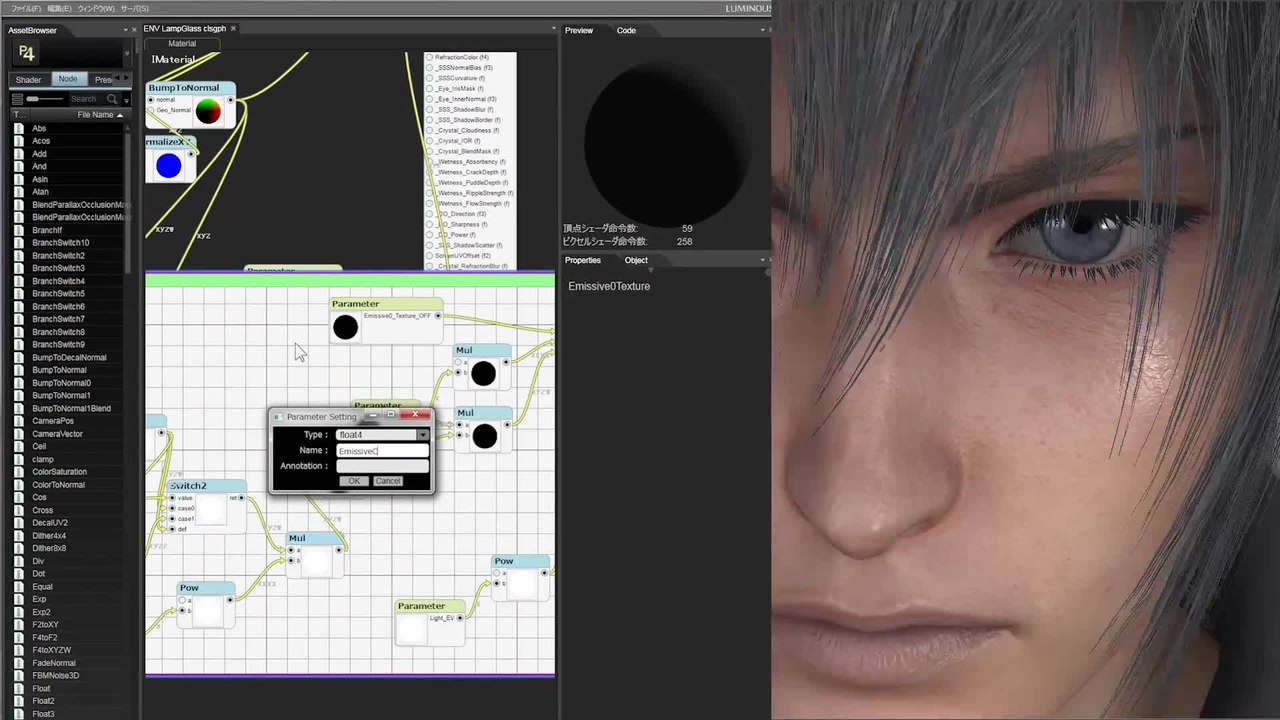This screenshot has width=1280, height=720.
Task: Select ColorSaturation in the node list
Action: (x=59, y=472)
